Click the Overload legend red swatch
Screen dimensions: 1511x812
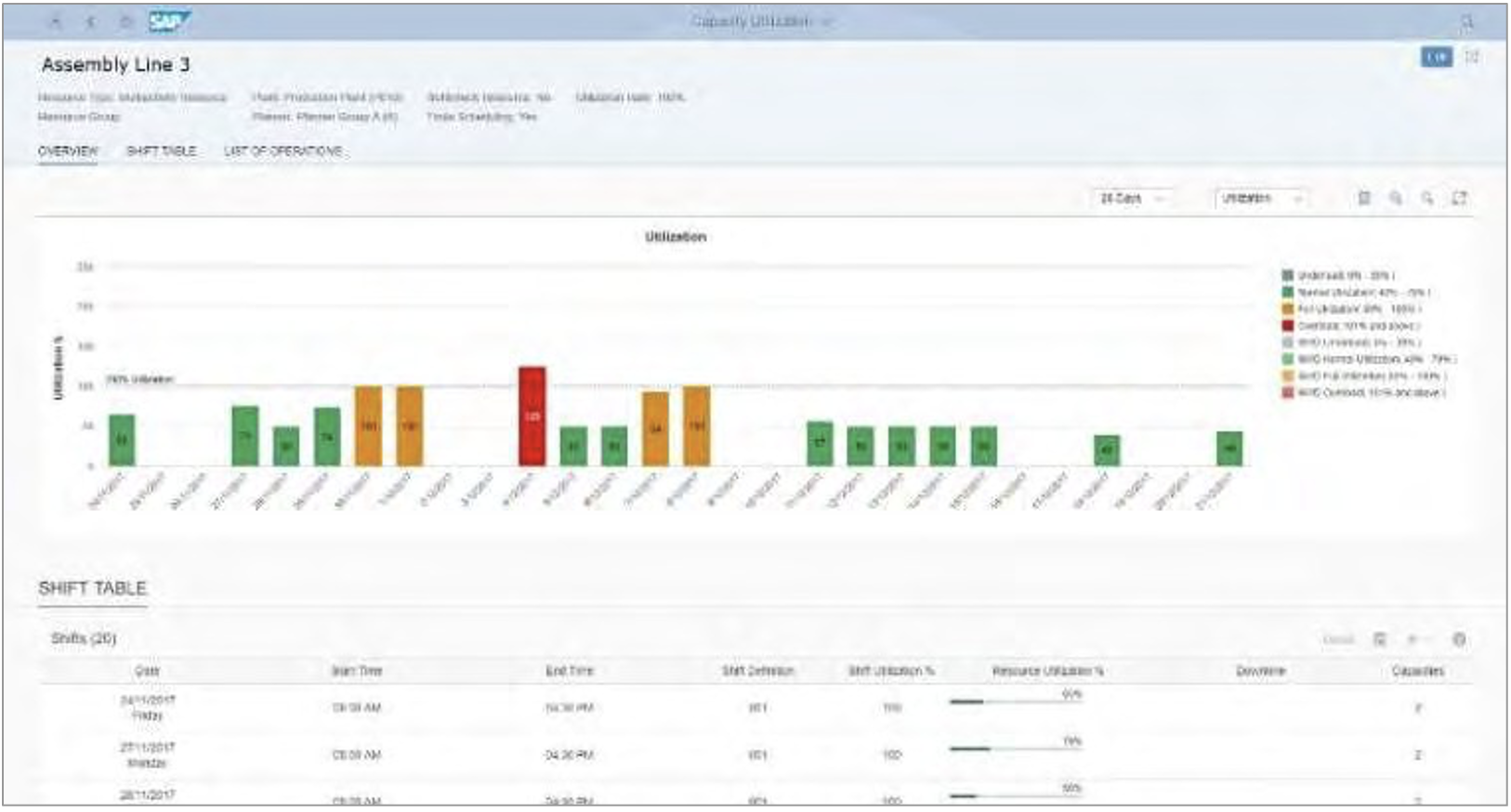point(1287,326)
